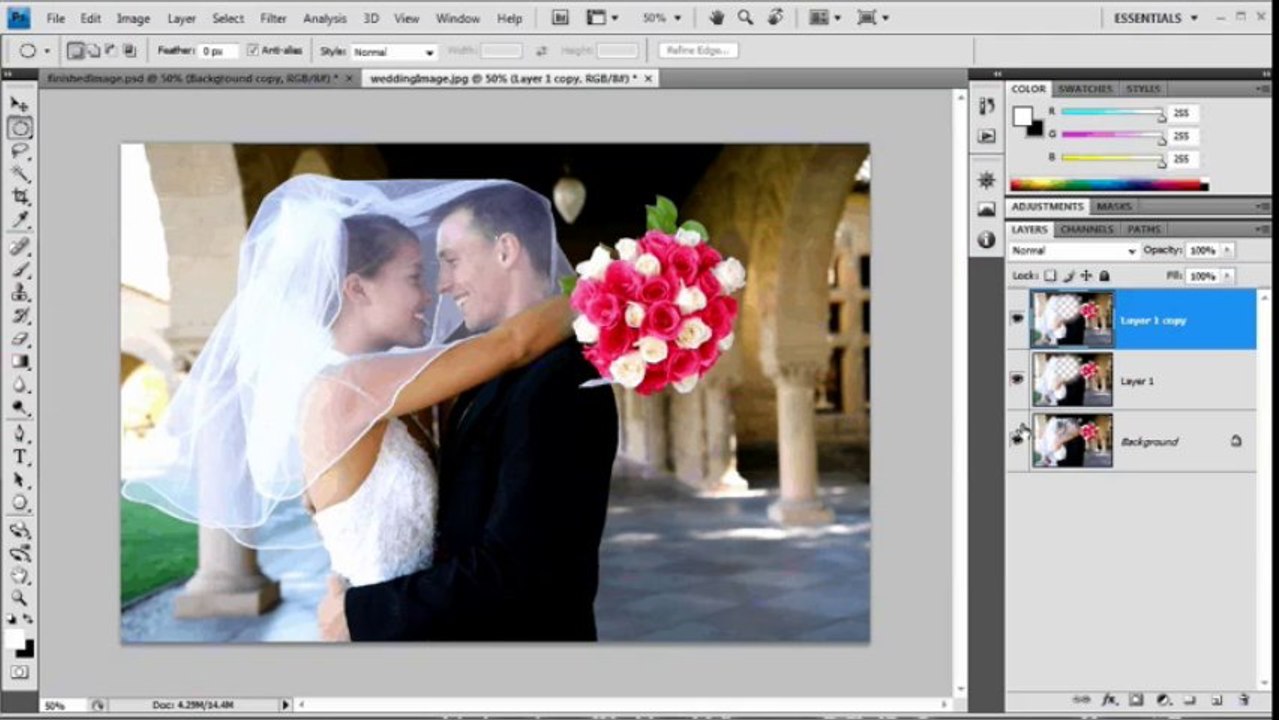This screenshot has height=720, width=1279.
Task: Click the color spectrum ramp
Action: point(1109,185)
